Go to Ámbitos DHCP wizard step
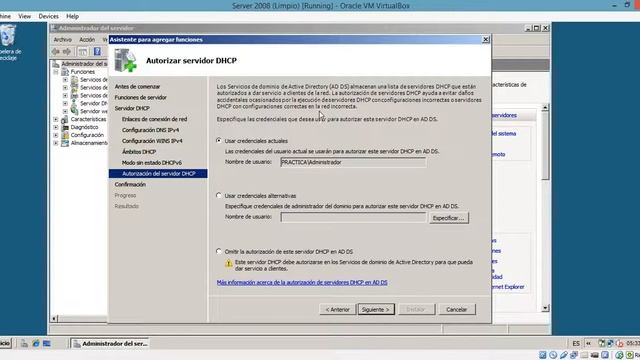 coord(139,152)
